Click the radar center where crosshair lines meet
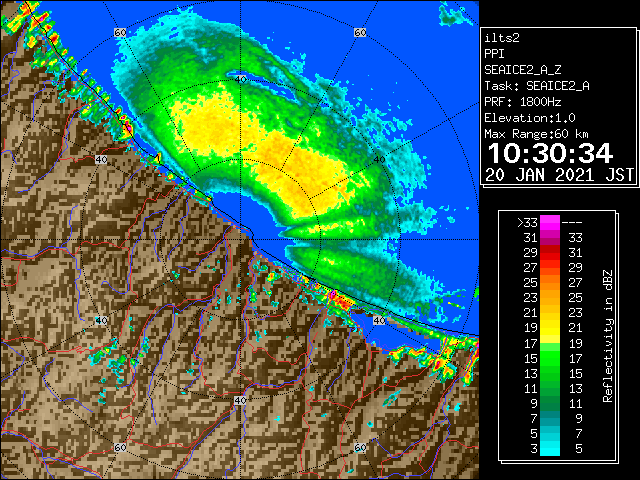This screenshot has width=640, height=480. click(240, 240)
